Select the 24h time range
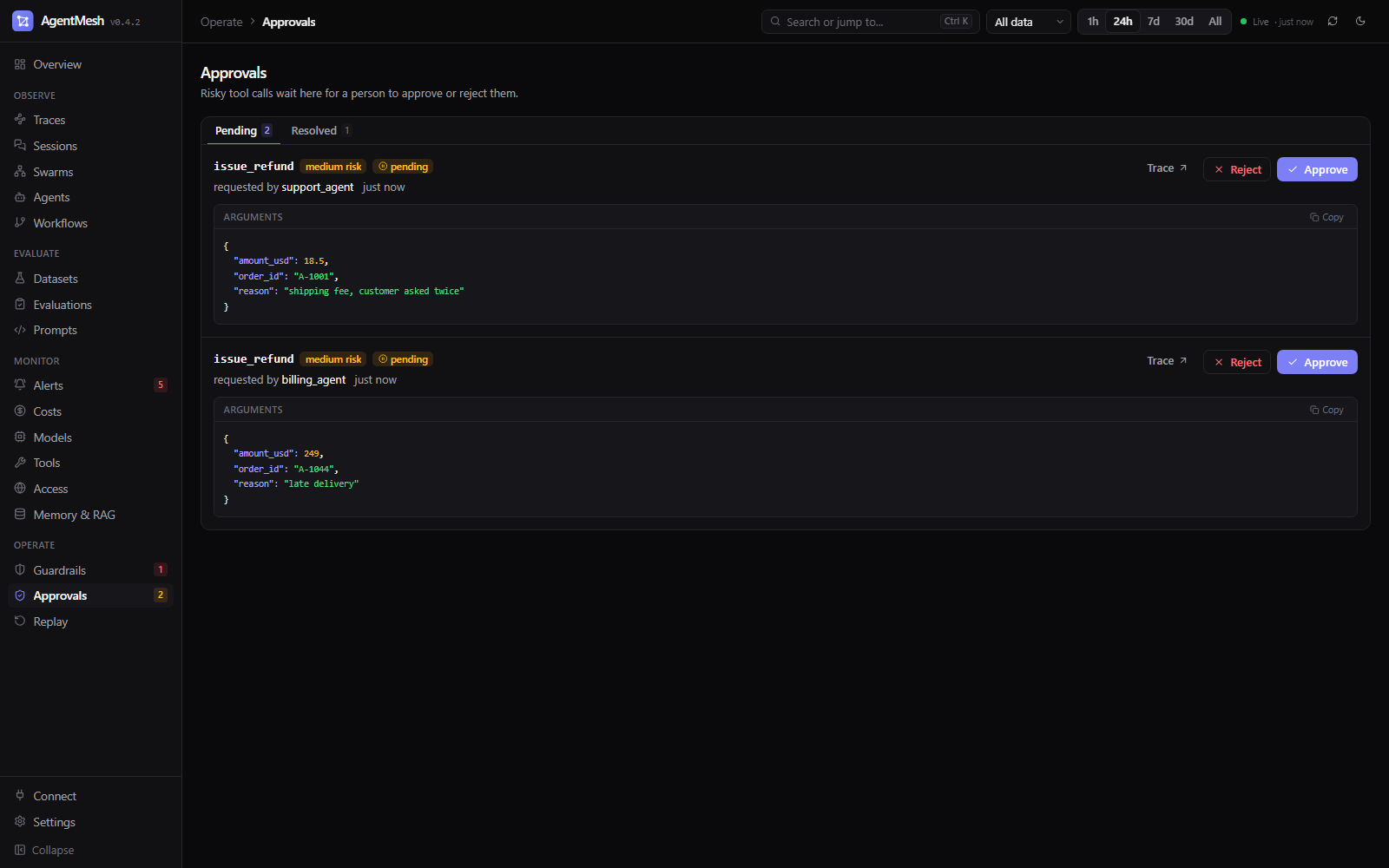 click(1122, 22)
